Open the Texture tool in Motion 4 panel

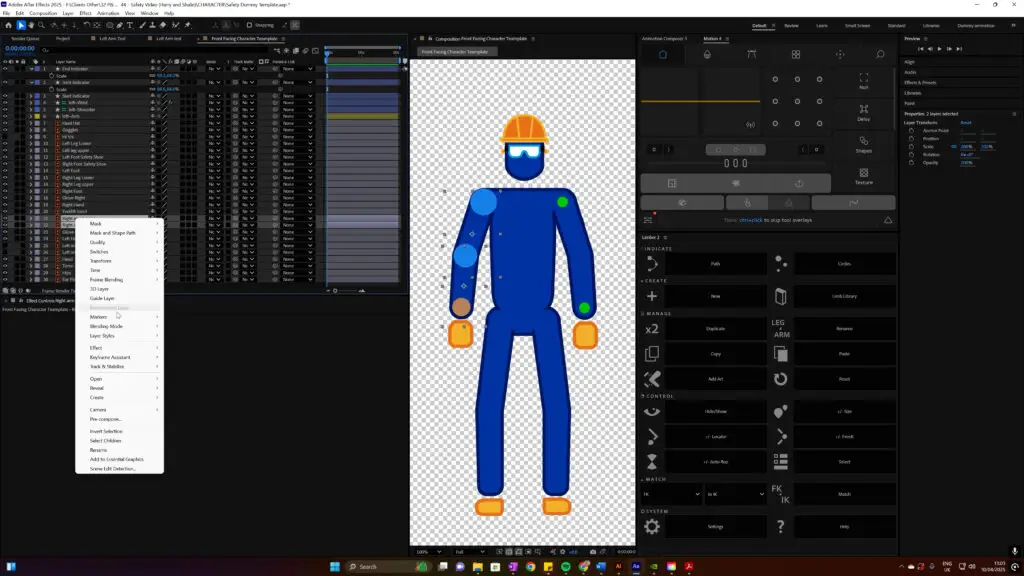click(863, 176)
